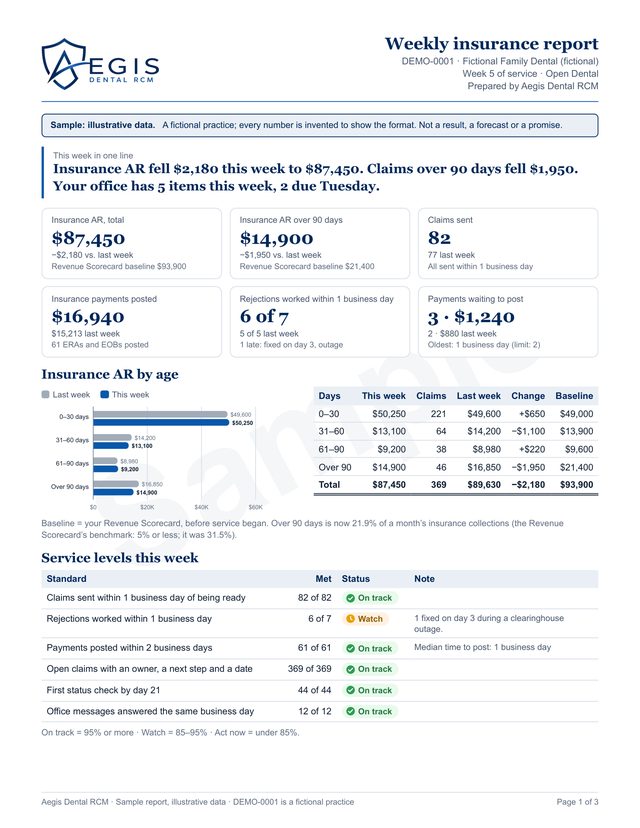Click the Weekly insurance report title
640x828 pixels.
492,43
